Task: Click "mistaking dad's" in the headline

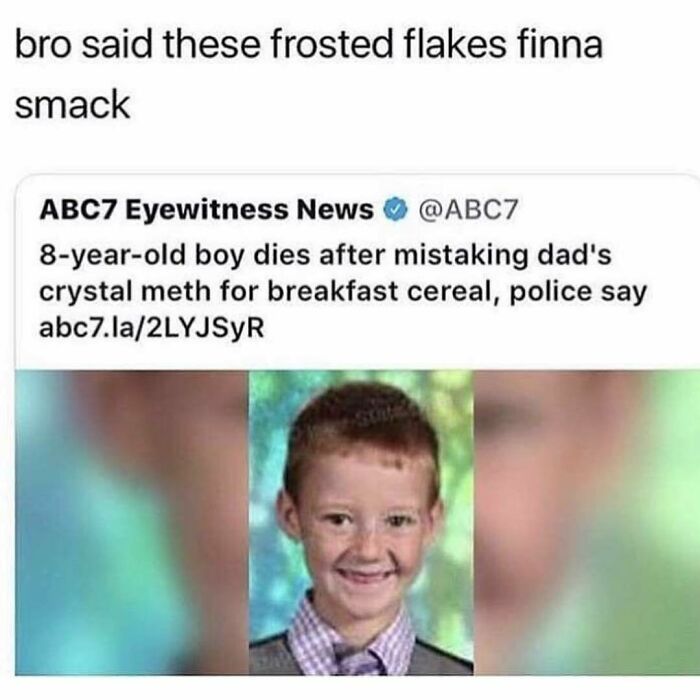Action: pos(502,255)
